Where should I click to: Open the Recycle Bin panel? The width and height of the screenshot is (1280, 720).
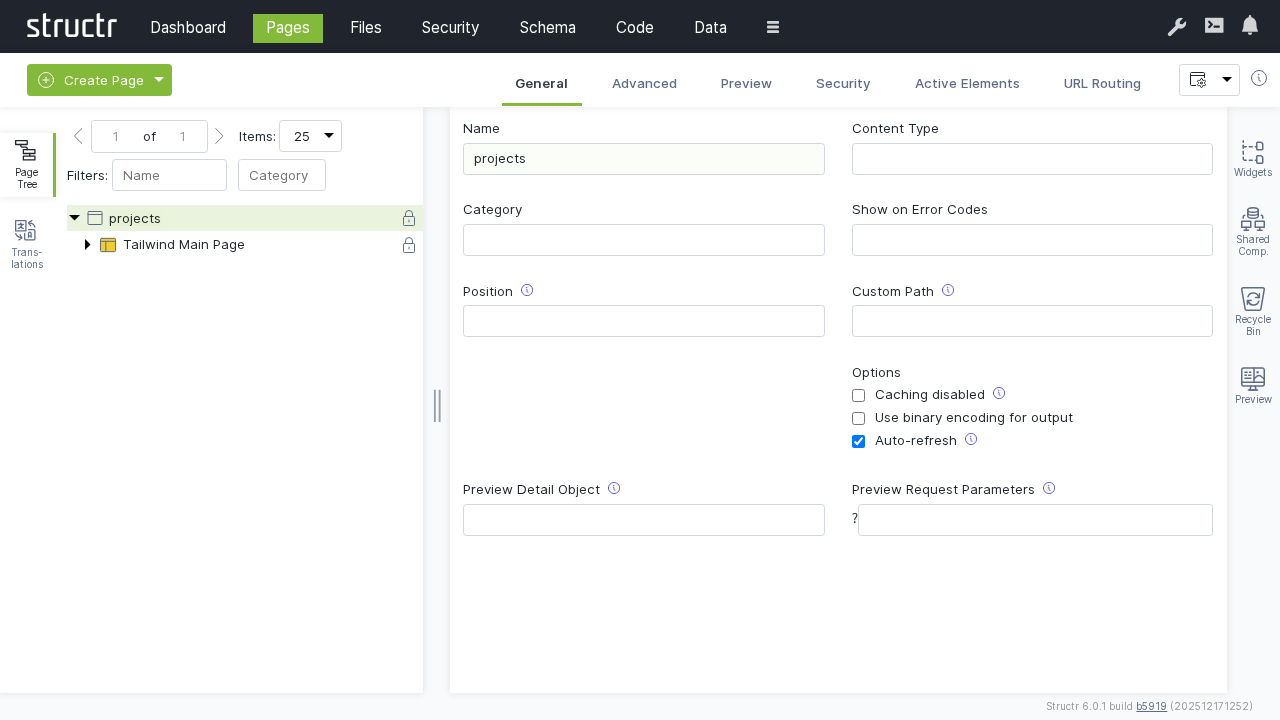click(1252, 310)
